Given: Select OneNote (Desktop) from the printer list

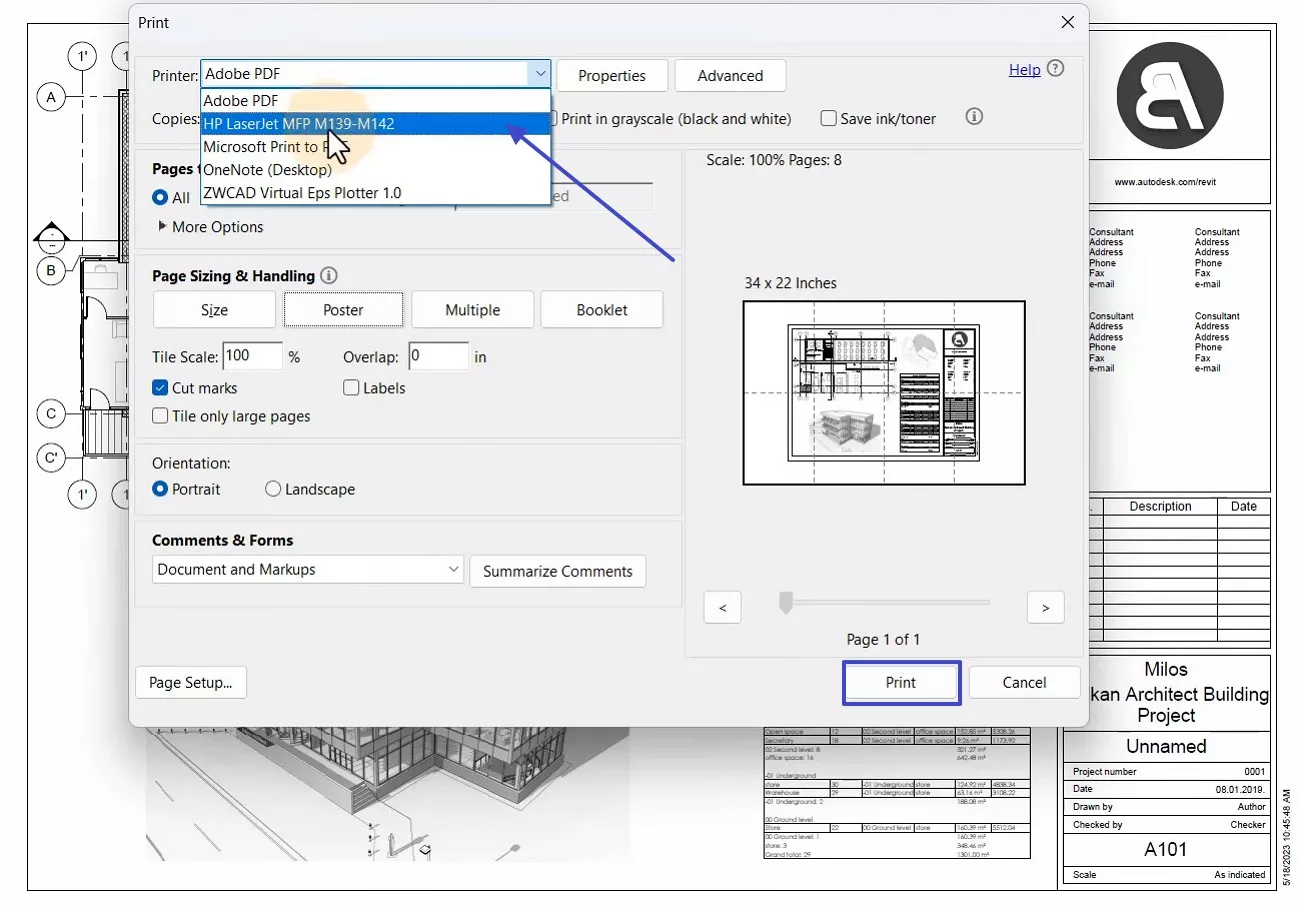Looking at the screenshot, I should click(x=268, y=170).
